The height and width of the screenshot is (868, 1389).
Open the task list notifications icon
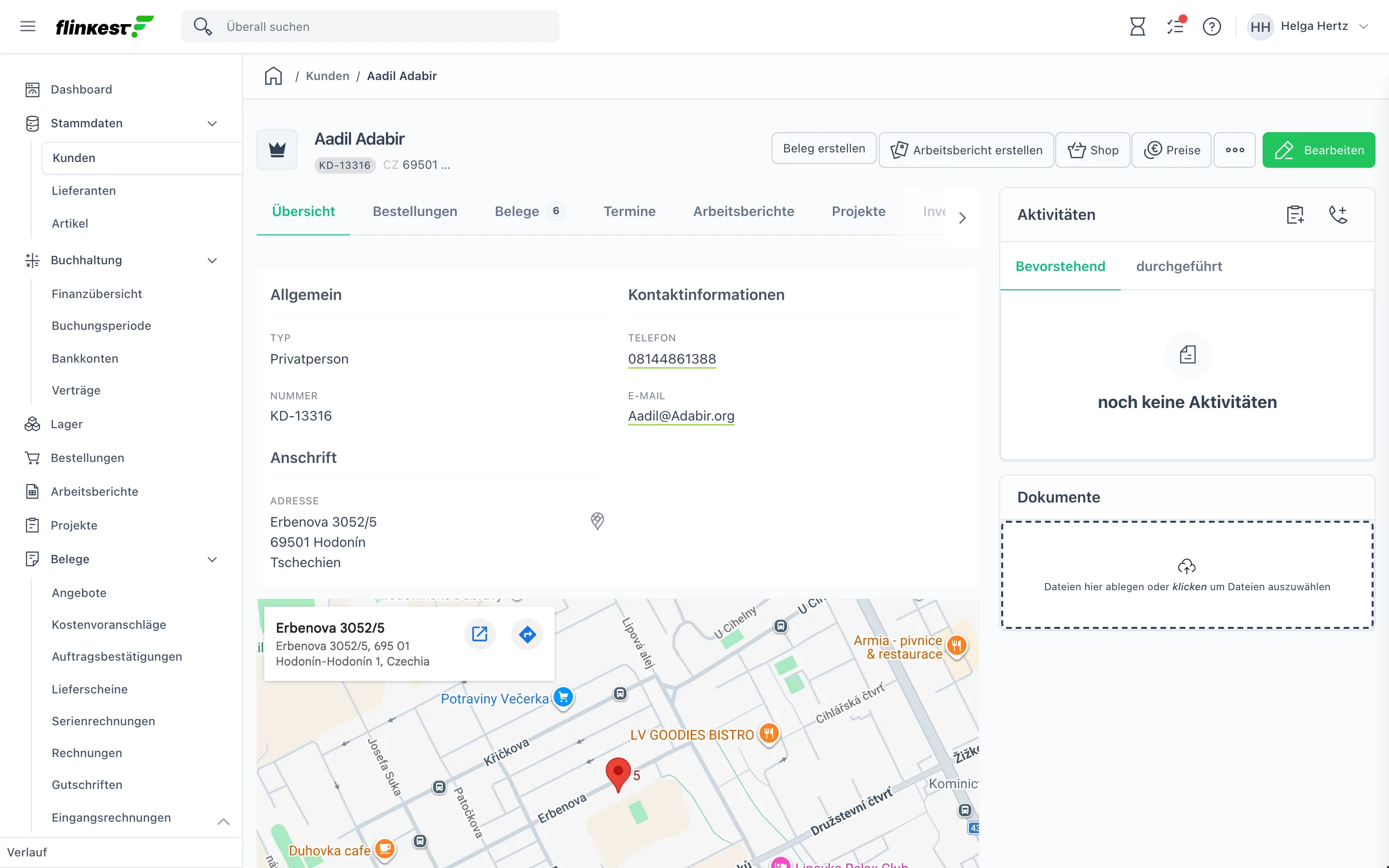[1175, 27]
